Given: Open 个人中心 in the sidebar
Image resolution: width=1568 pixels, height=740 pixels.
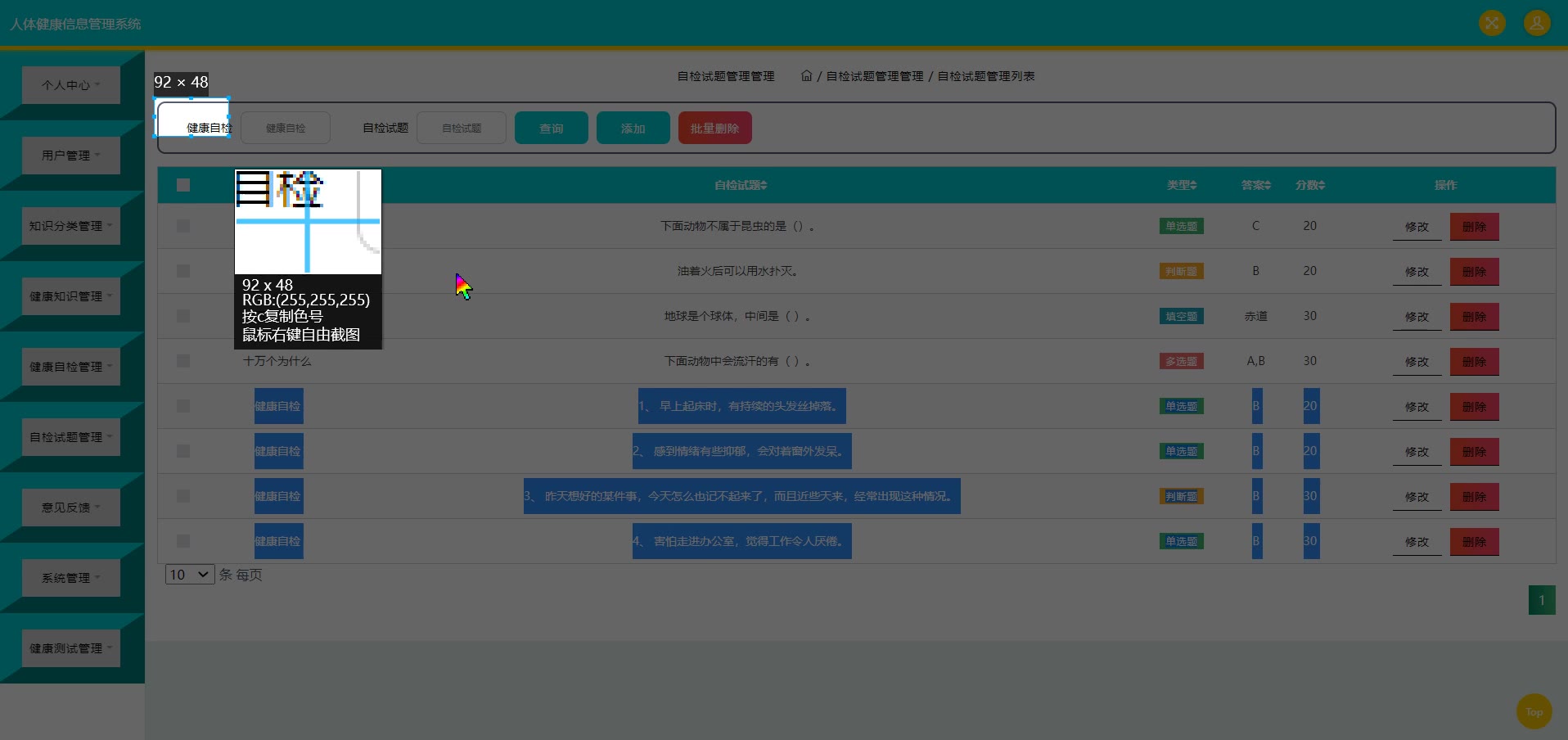Looking at the screenshot, I should click(71, 85).
